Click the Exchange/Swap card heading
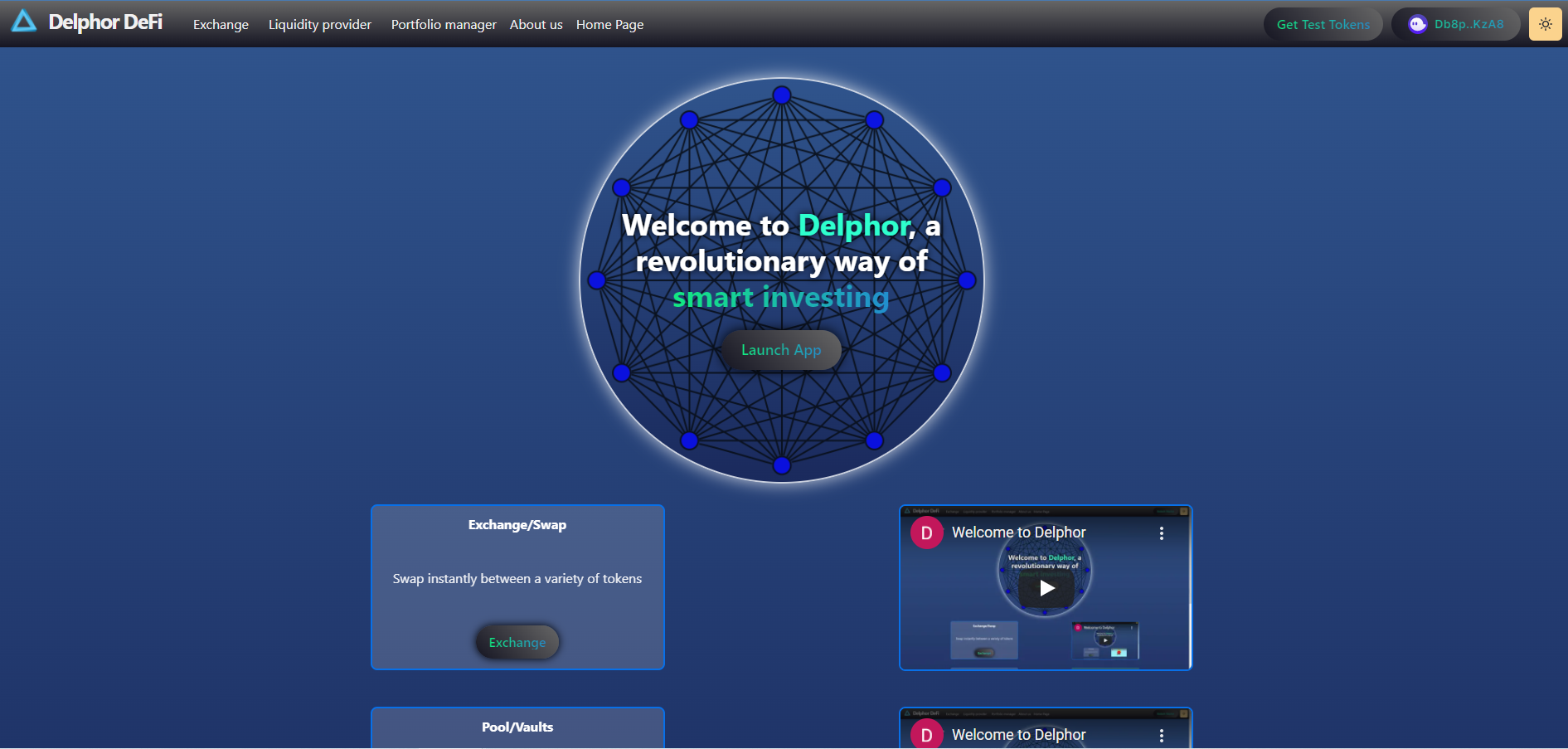This screenshot has width=1568, height=749. [x=517, y=525]
